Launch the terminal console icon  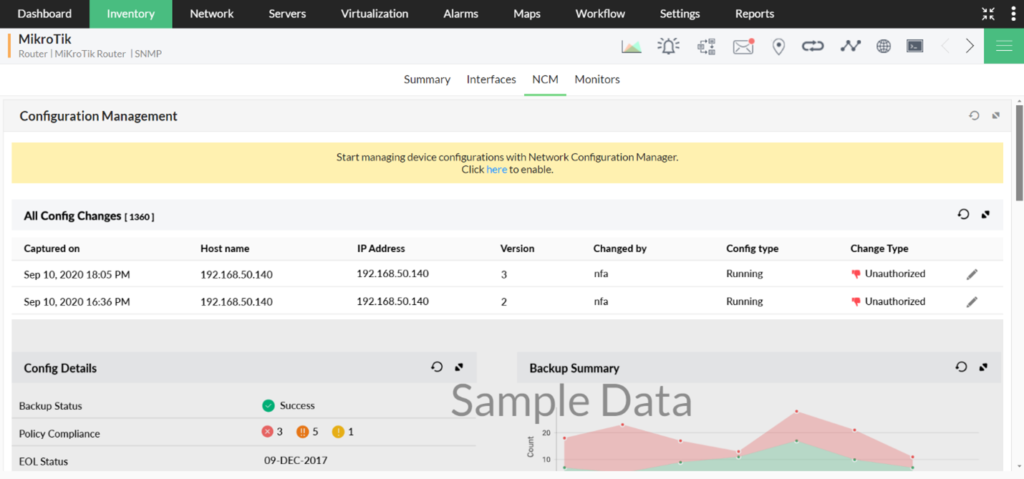(914, 46)
